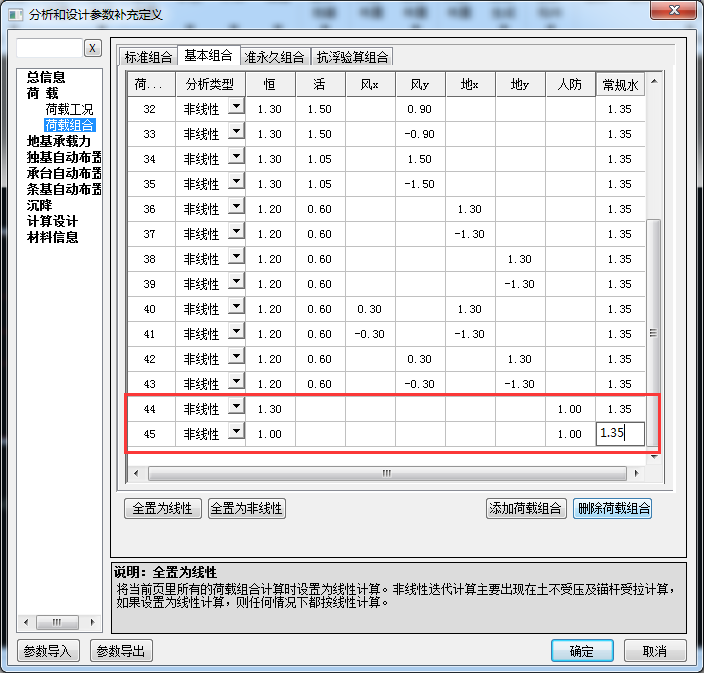Click the 分析类型 column header
The image size is (704, 673).
[210, 84]
